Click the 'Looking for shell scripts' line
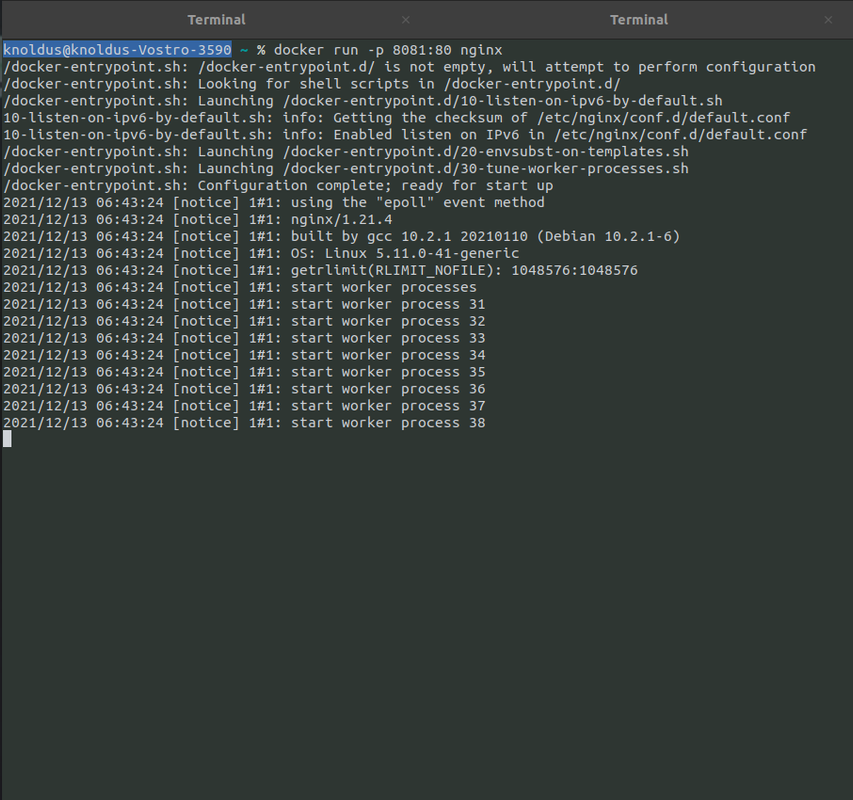 coord(312,84)
